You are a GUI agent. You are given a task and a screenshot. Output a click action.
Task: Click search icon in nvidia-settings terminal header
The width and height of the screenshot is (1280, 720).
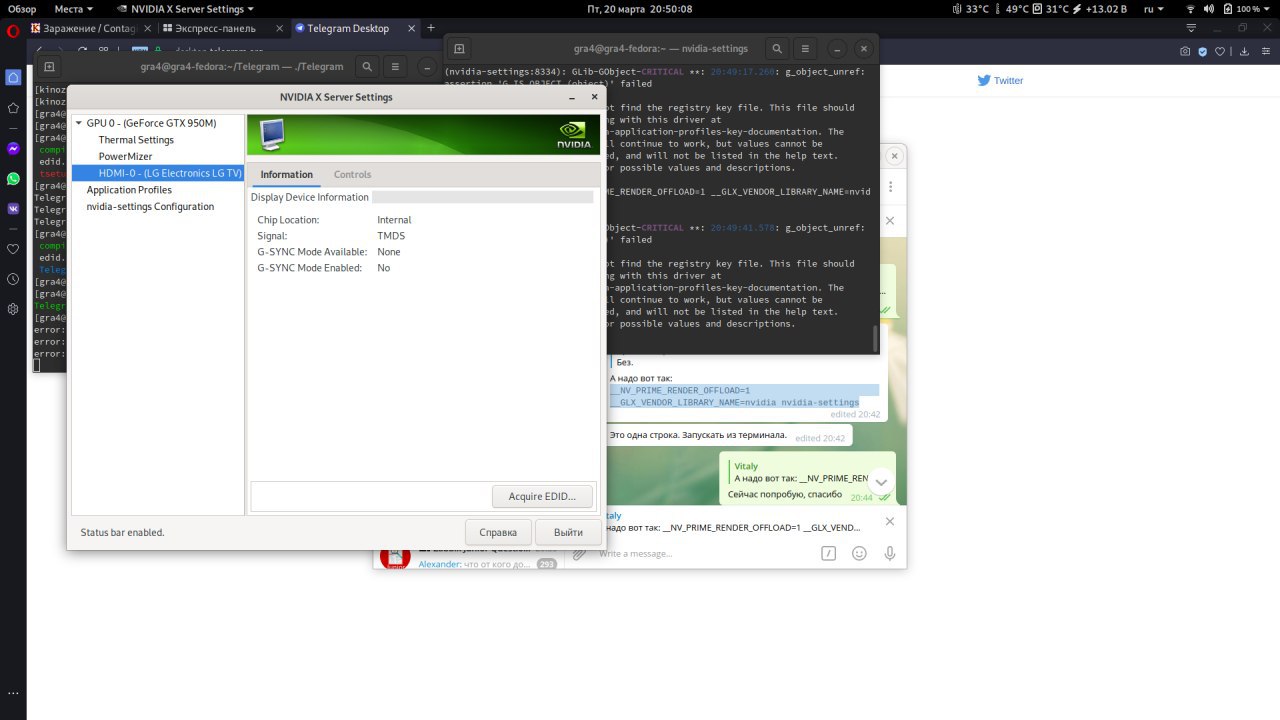[777, 48]
